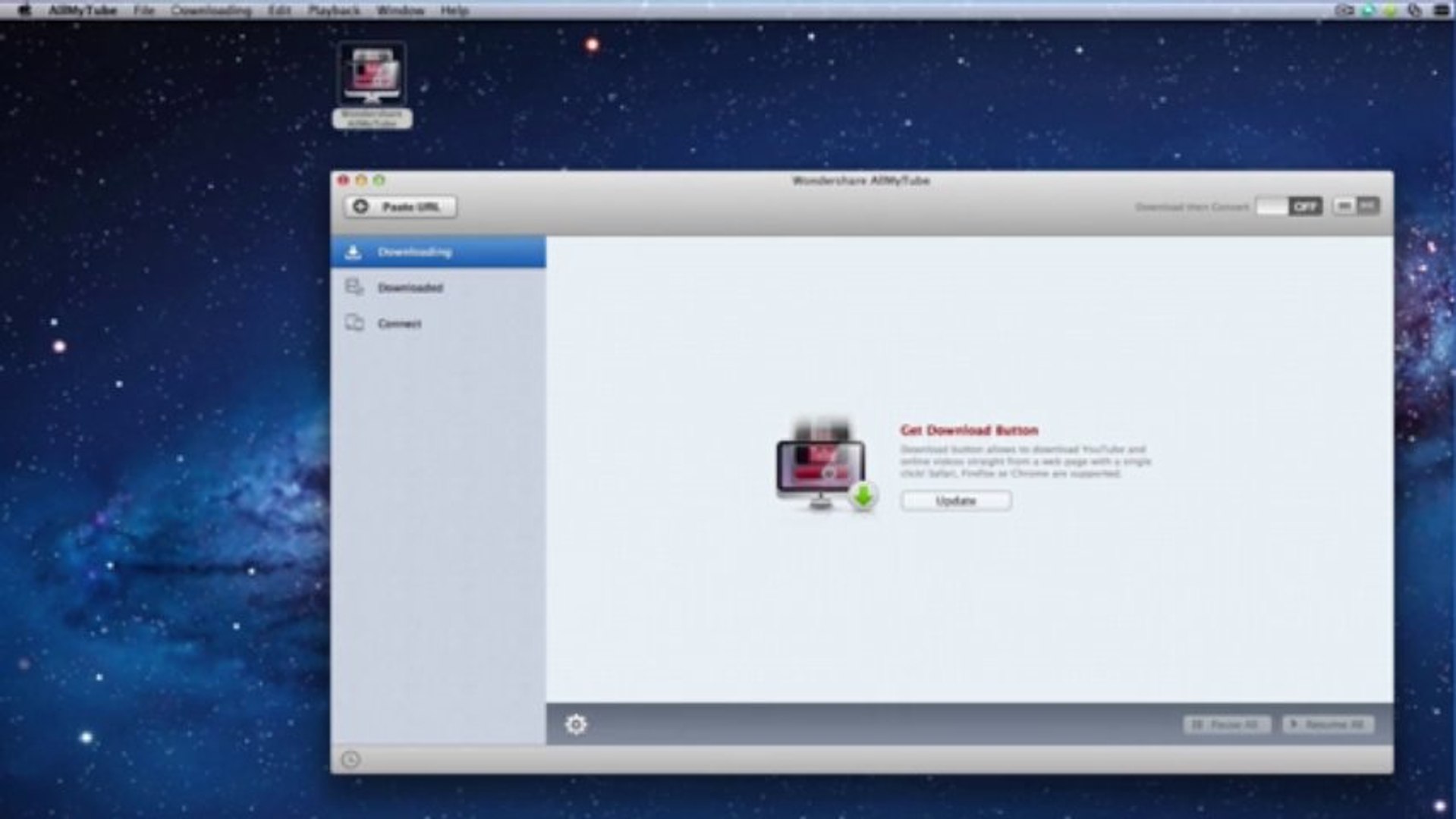This screenshot has width=1456, height=819.
Task: Click the Wondershare AllMyTube window title
Action: tap(861, 180)
